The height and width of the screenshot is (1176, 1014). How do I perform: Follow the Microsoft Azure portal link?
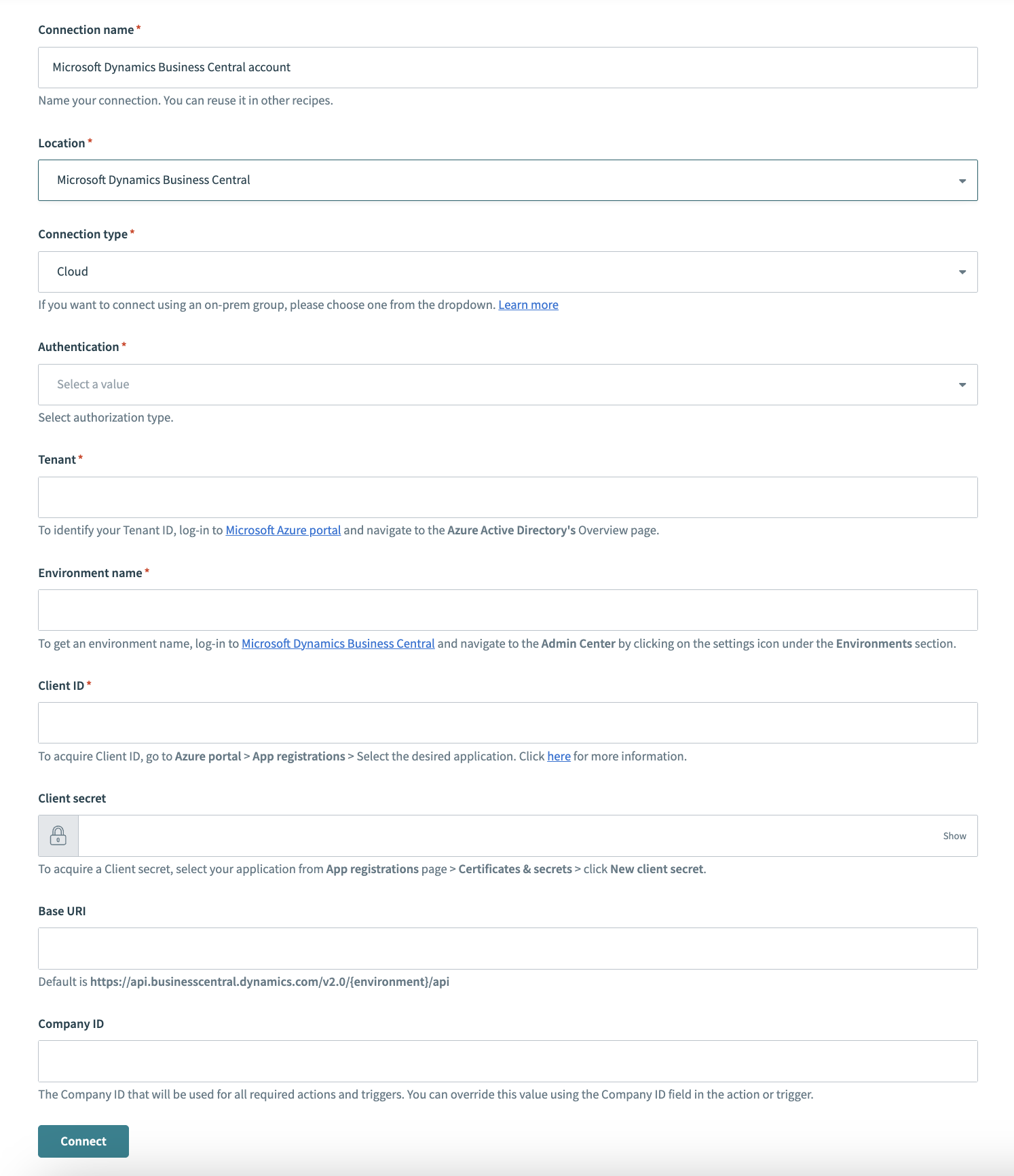point(283,530)
